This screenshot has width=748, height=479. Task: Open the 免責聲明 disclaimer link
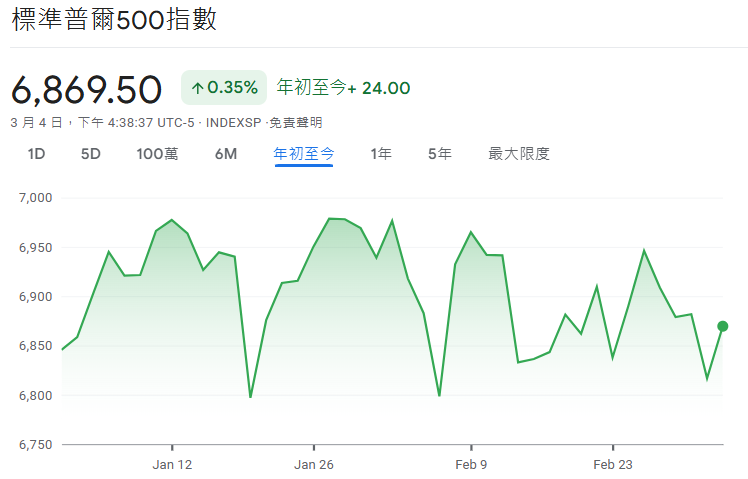[x=296, y=123]
